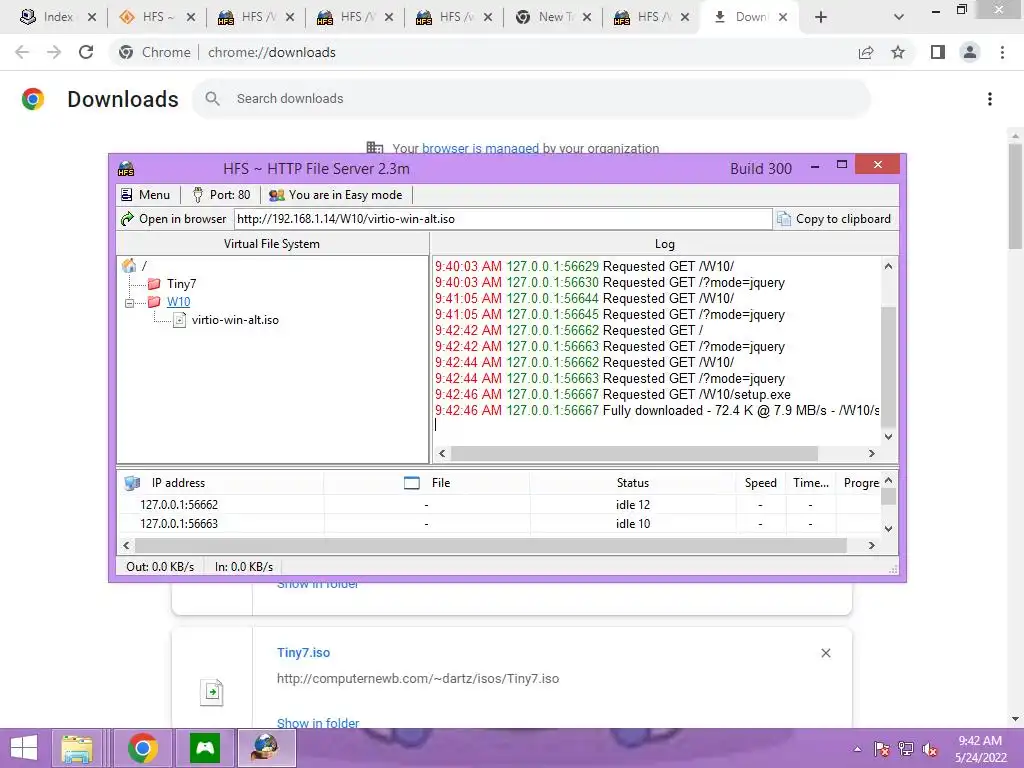Click the Speed column header
This screenshot has height=768, width=1024.
(x=760, y=483)
